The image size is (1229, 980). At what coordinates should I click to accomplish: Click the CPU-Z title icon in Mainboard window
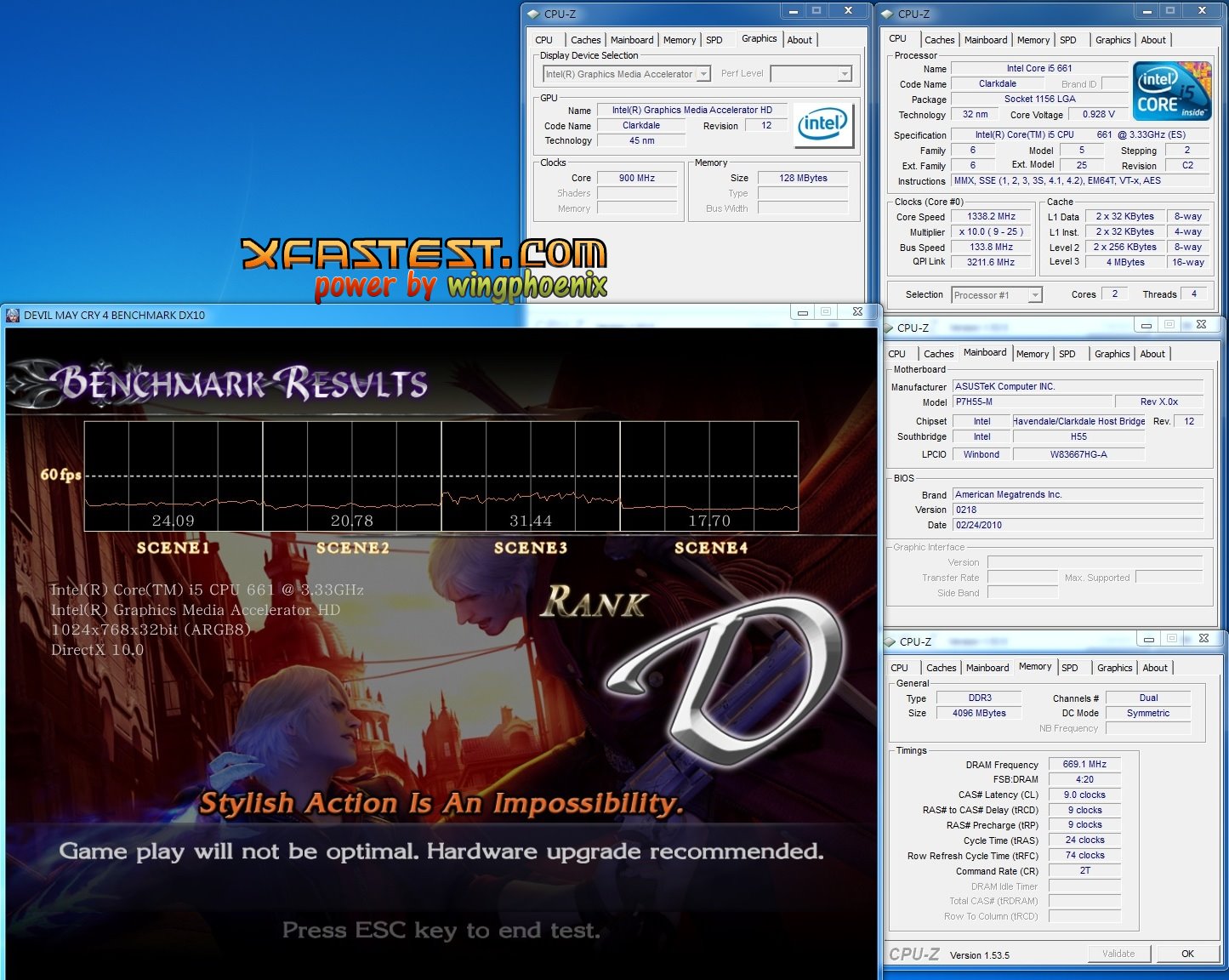coord(890,328)
